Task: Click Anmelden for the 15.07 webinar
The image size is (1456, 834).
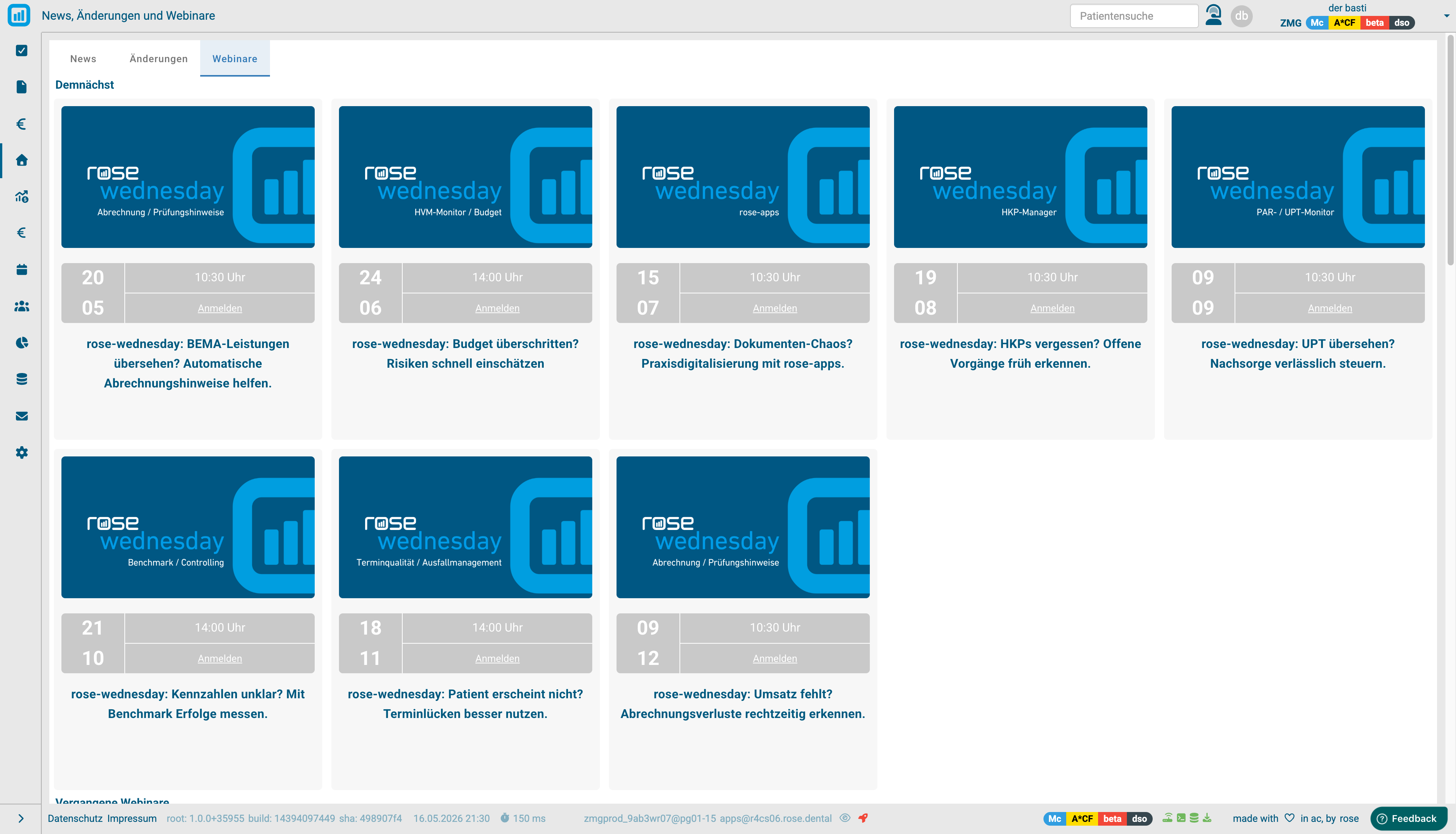Action: (x=775, y=308)
